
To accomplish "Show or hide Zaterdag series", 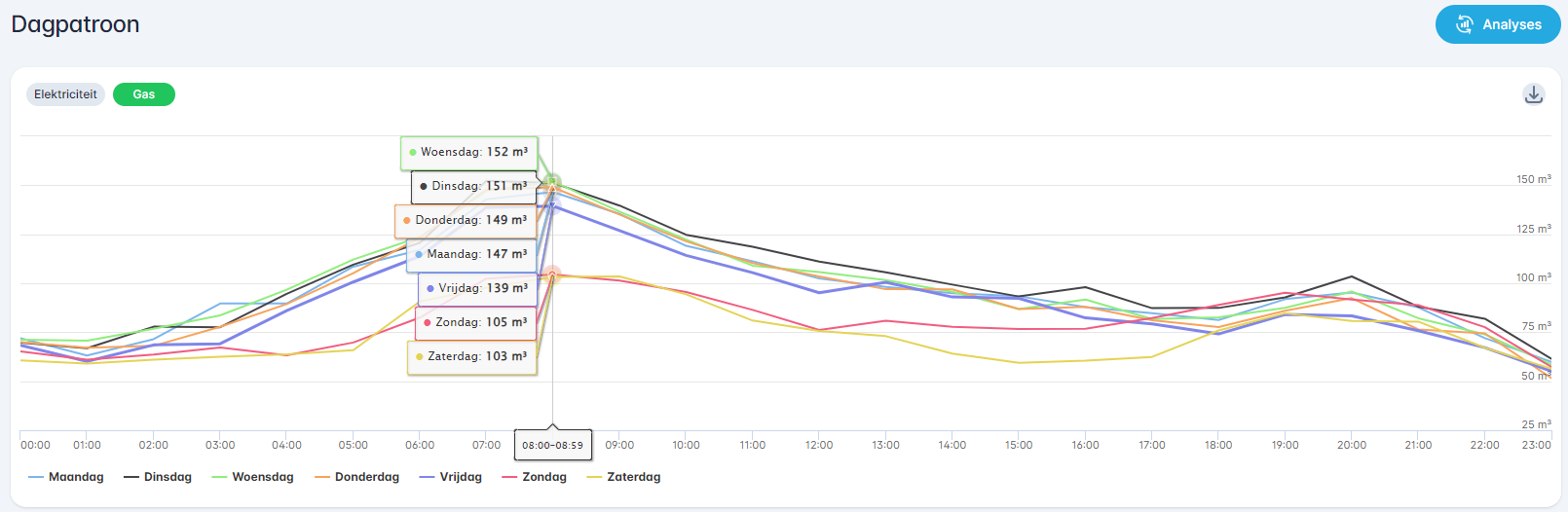I will pos(623,477).
